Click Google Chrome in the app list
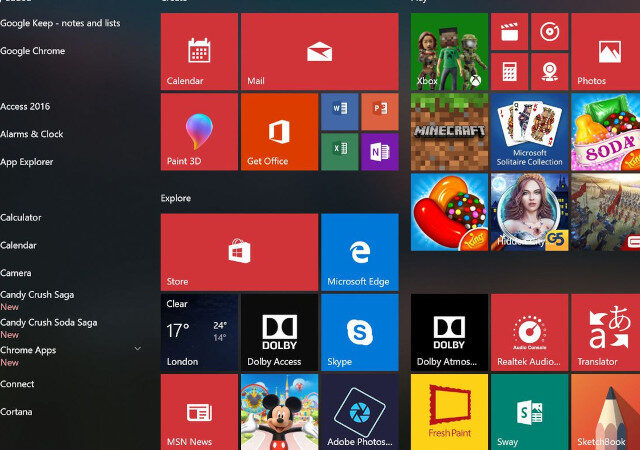The image size is (640, 450). [x=33, y=51]
